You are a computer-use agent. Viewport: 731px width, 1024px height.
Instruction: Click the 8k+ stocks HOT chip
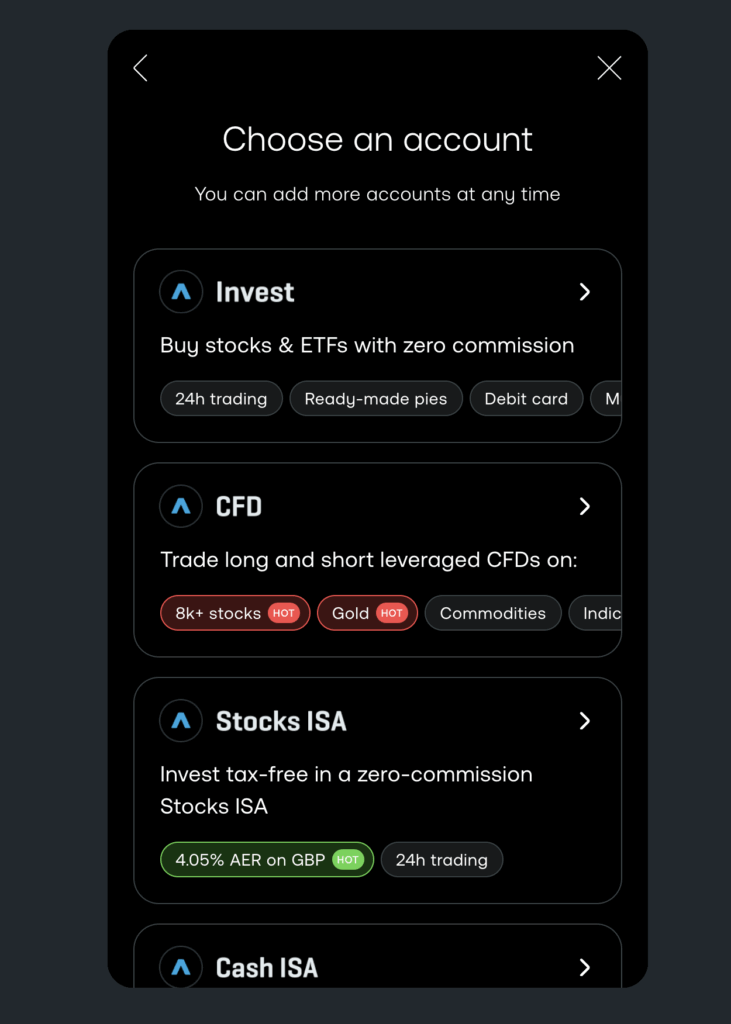click(x=236, y=614)
